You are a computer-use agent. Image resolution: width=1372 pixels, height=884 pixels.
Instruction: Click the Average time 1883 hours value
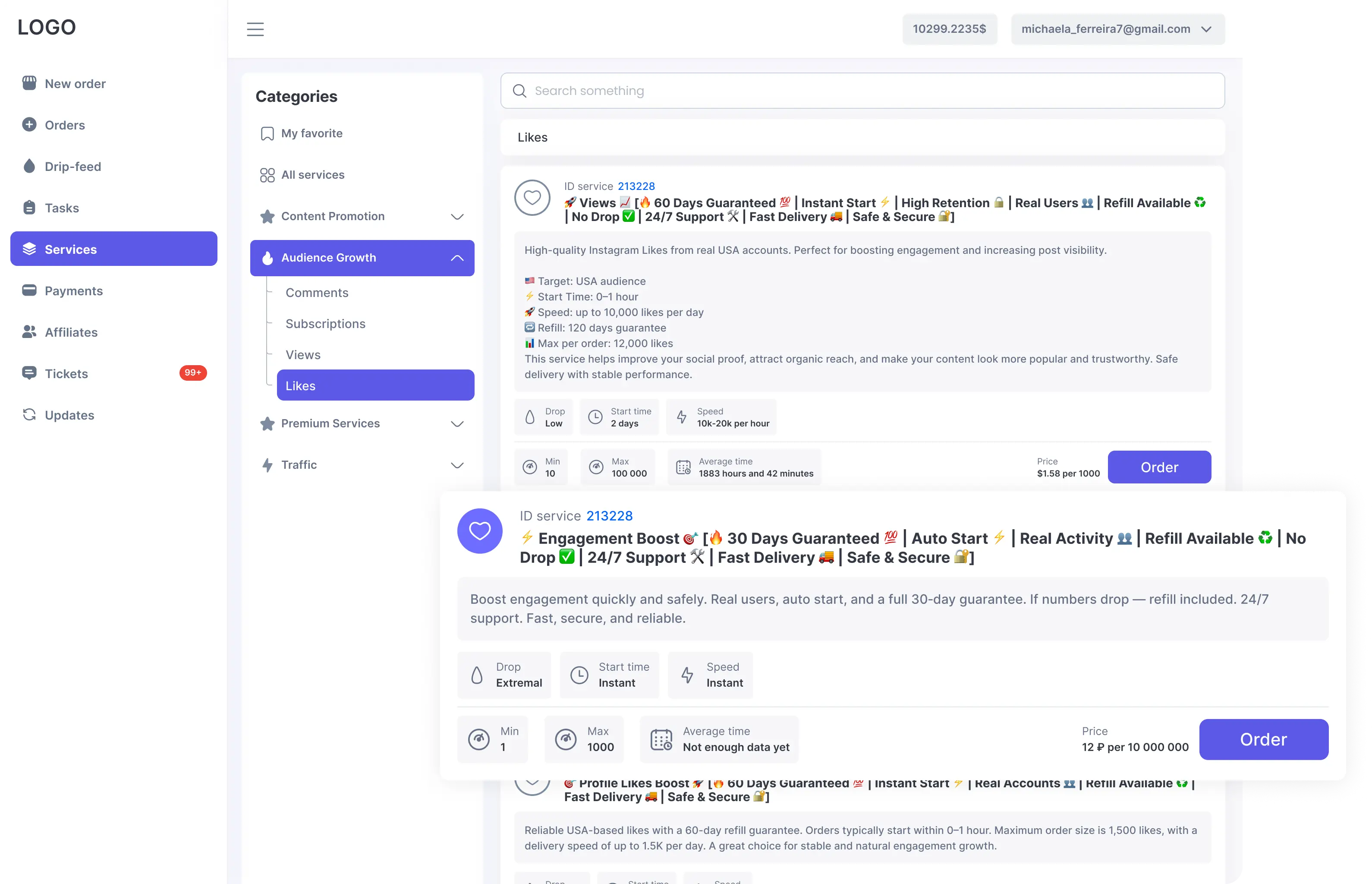coord(756,474)
